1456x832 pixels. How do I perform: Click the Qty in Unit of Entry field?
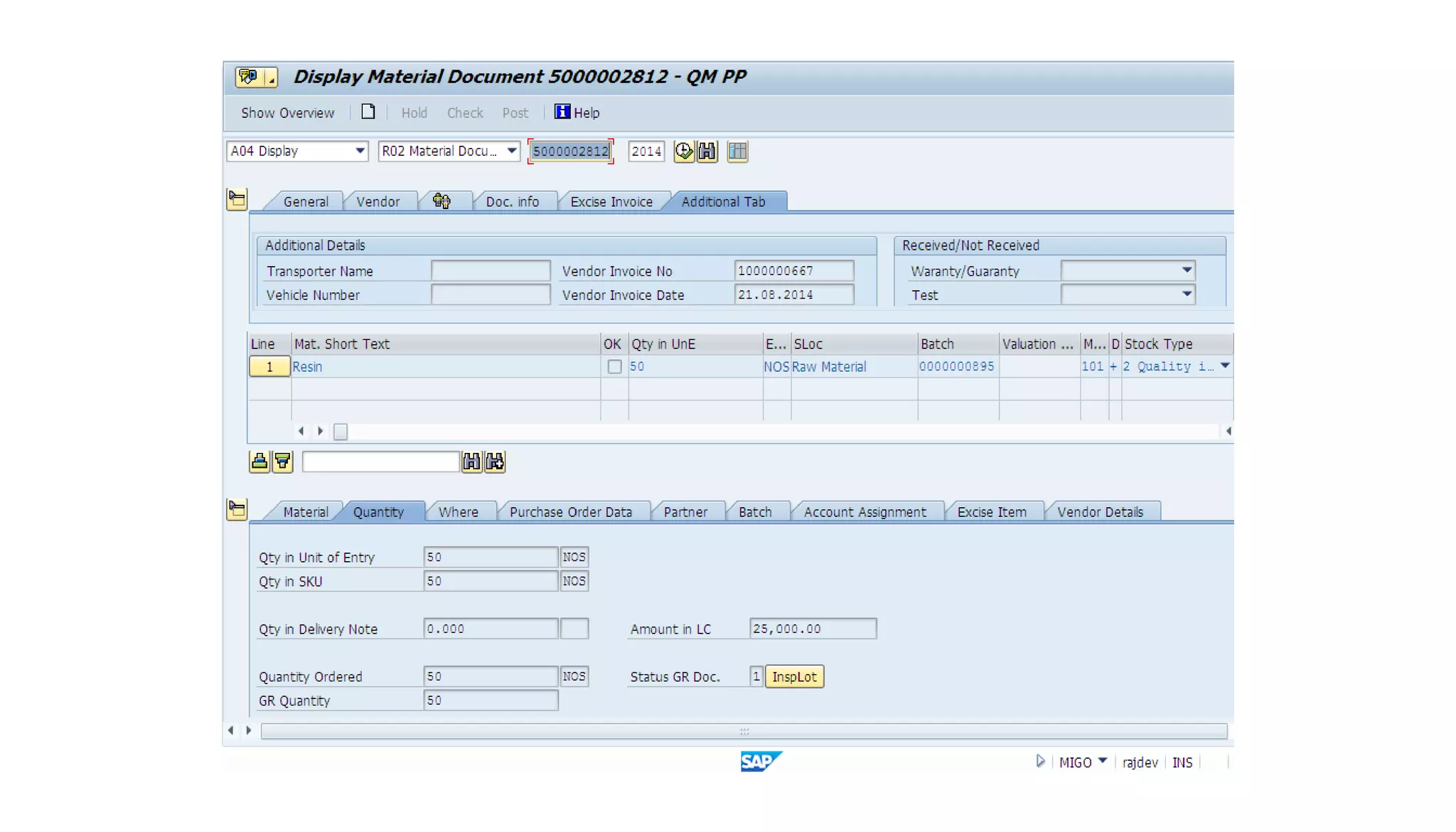coord(491,557)
